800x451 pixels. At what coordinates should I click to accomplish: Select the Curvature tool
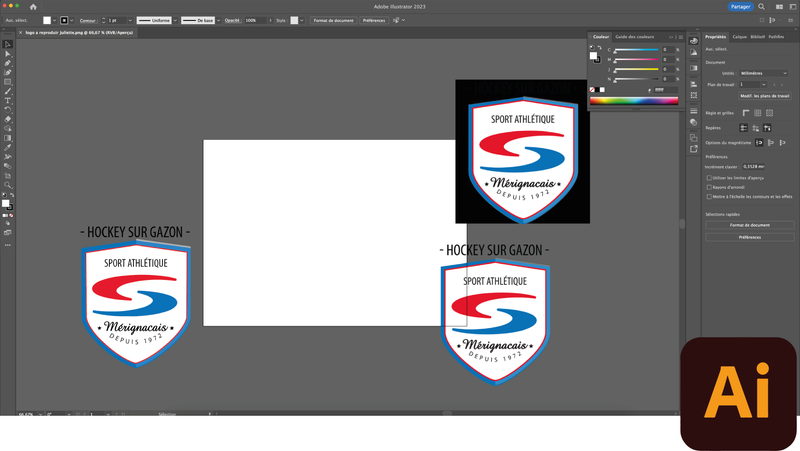pyautogui.click(x=8, y=72)
